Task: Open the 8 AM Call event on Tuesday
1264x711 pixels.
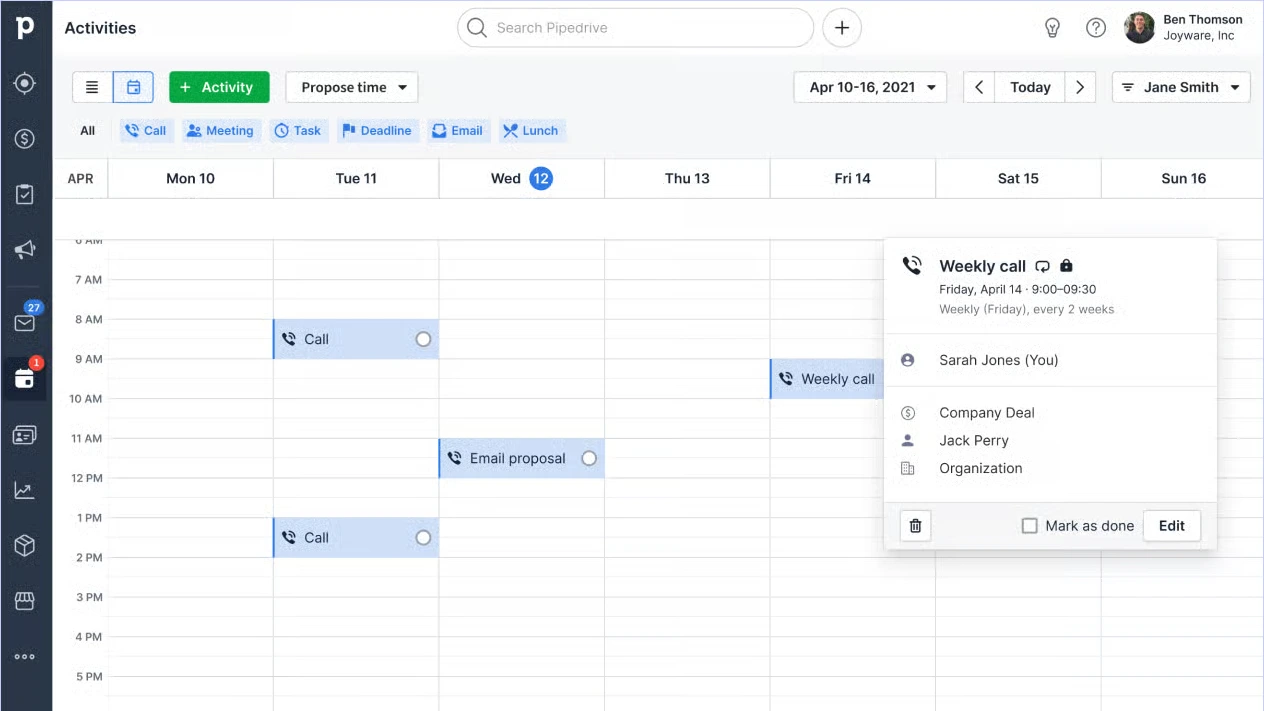Action: point(355,339)
